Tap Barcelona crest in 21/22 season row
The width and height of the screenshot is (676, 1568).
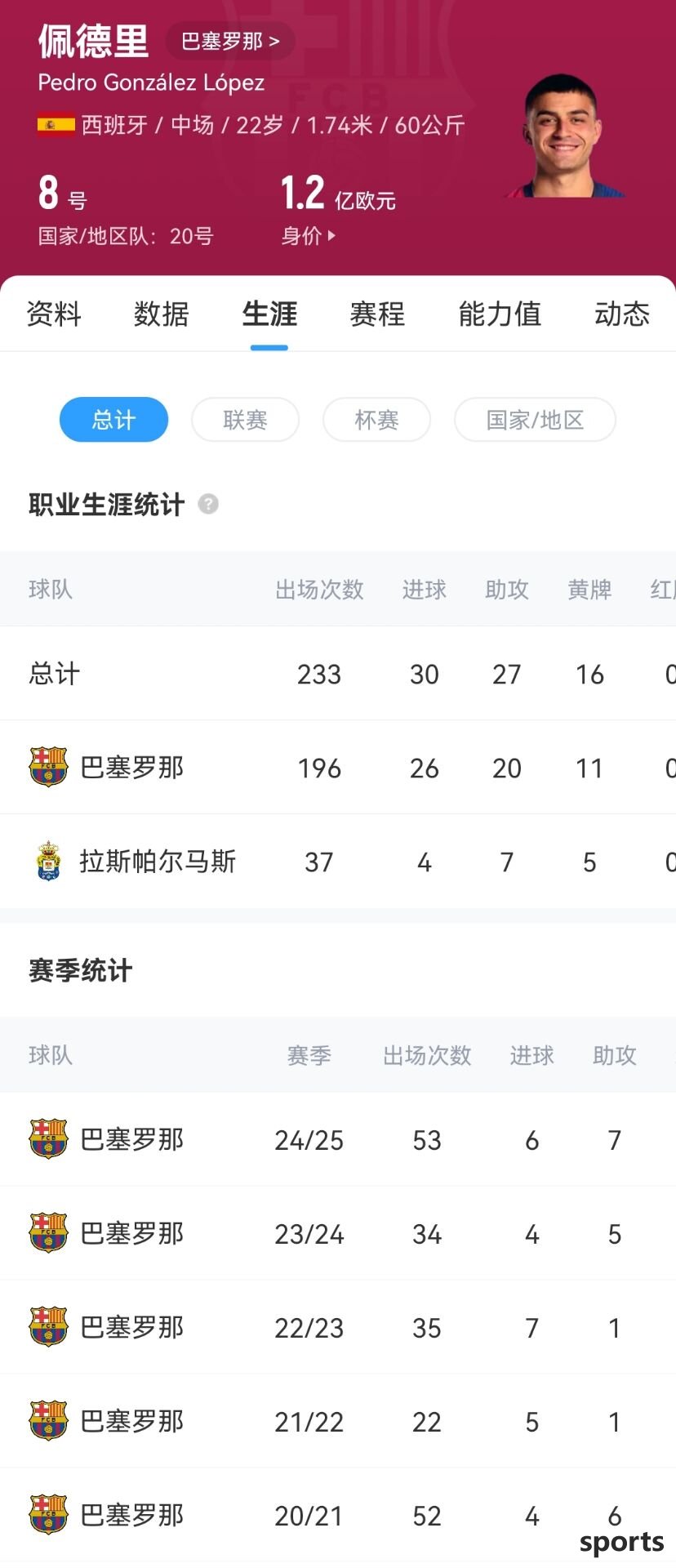(48, 1420)
